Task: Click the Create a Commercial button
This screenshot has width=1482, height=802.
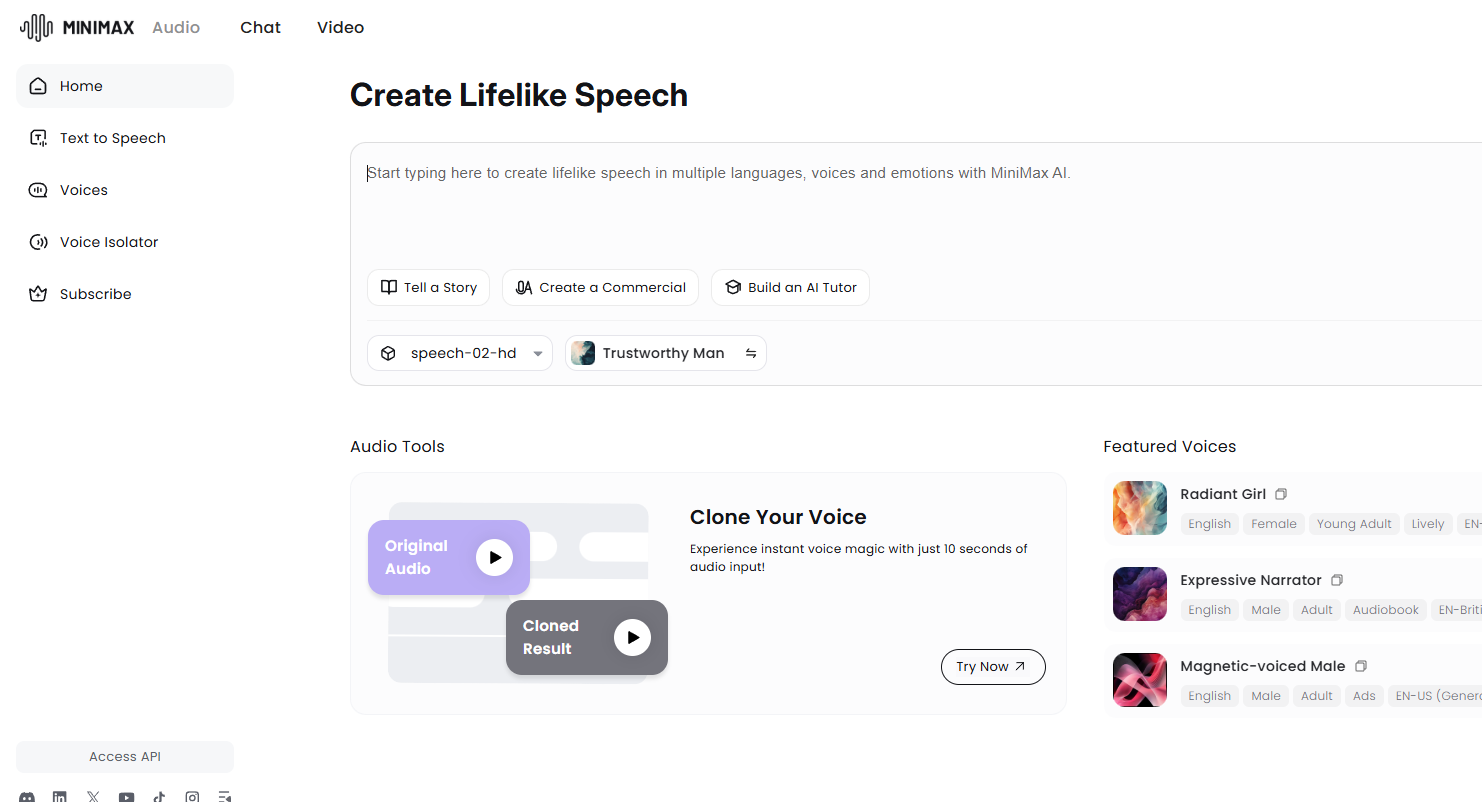Action: pos(600,288)
